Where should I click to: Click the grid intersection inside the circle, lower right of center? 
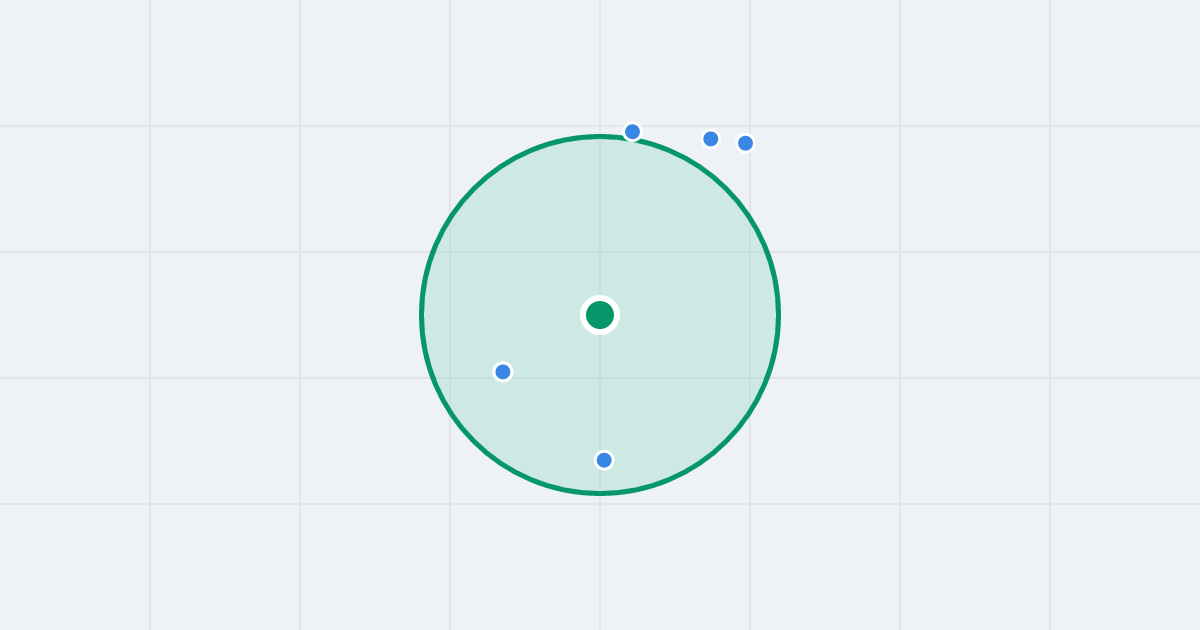[x=750, y=378]
